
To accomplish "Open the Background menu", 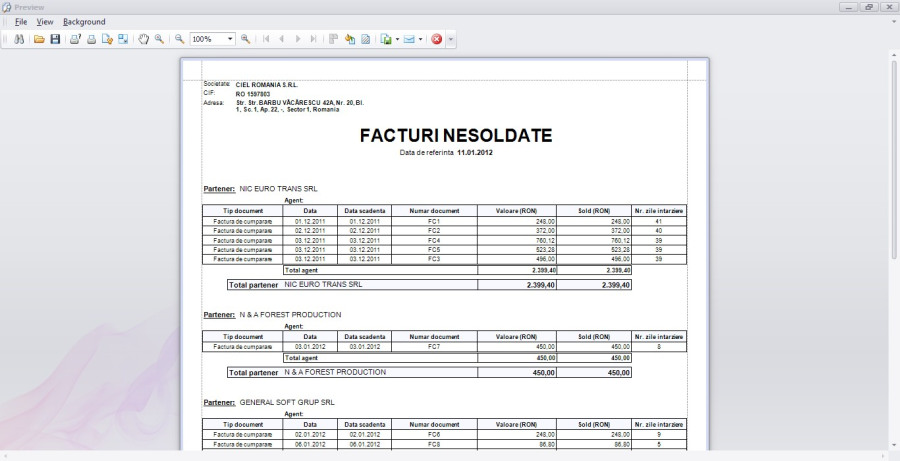I will click(84, 21).
